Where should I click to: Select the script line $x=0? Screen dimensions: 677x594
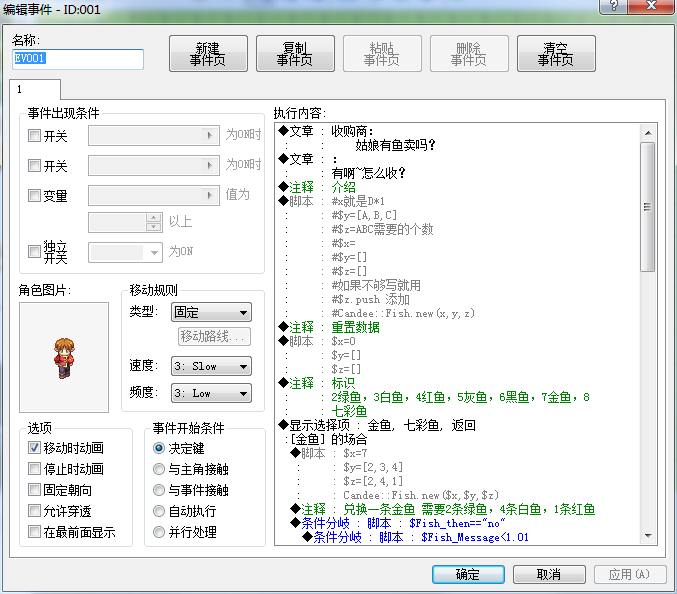343,341
